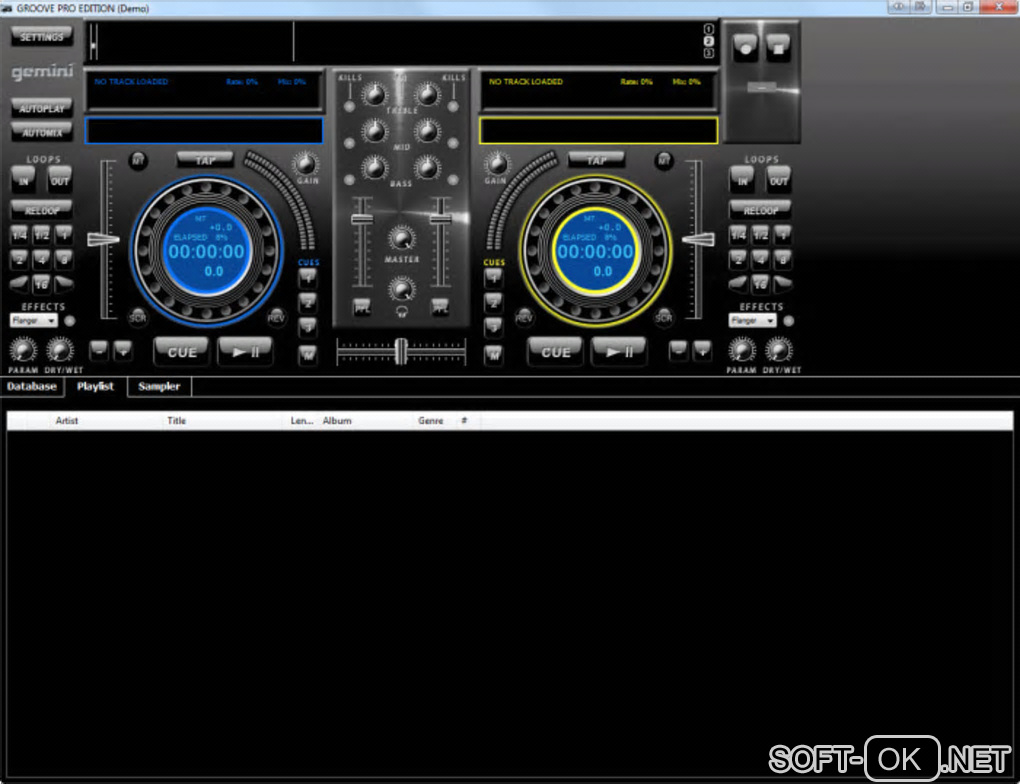Click the right deck GAIN knob

(x=496, y=163)
